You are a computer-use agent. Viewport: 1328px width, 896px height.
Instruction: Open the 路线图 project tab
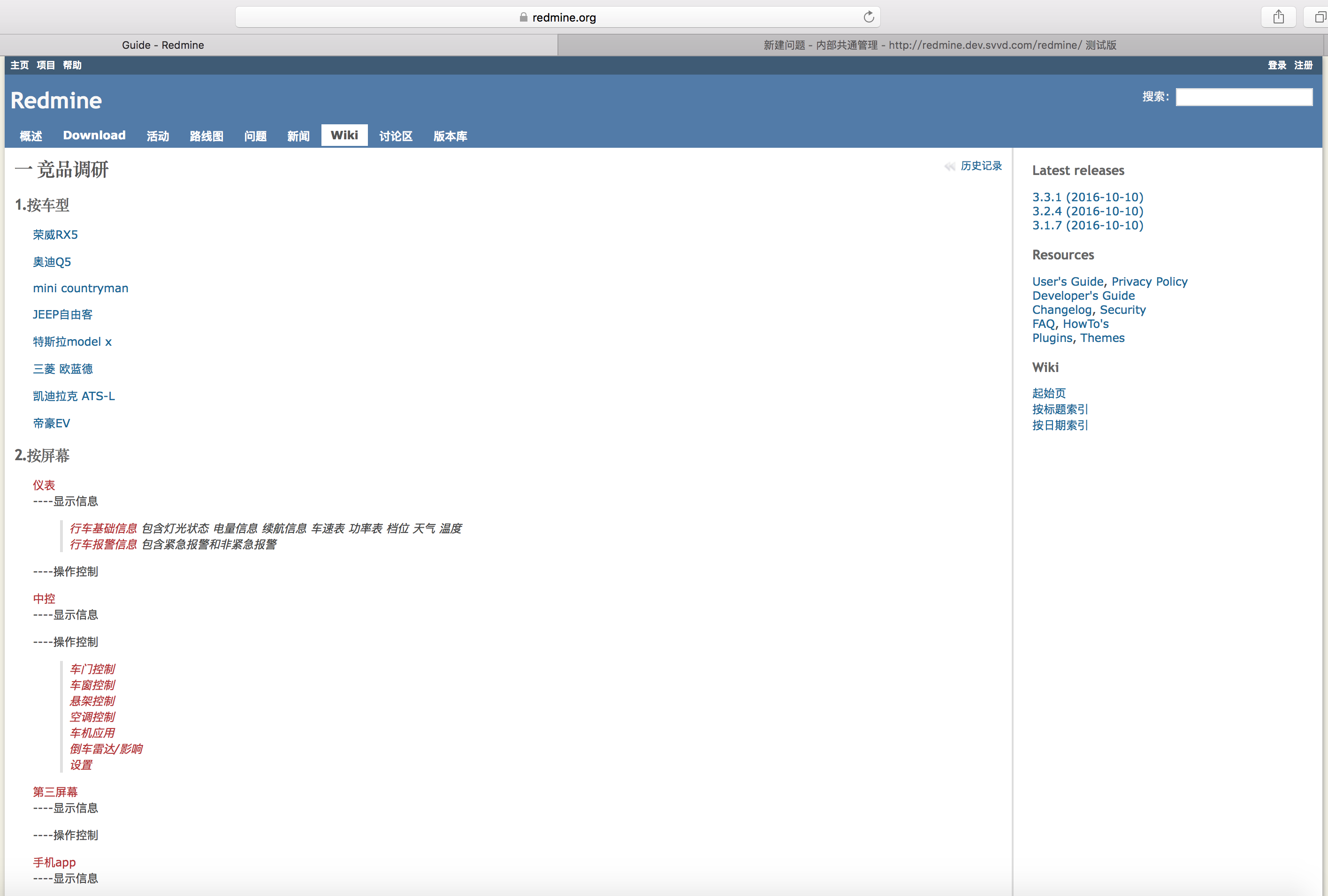[206, 136]
